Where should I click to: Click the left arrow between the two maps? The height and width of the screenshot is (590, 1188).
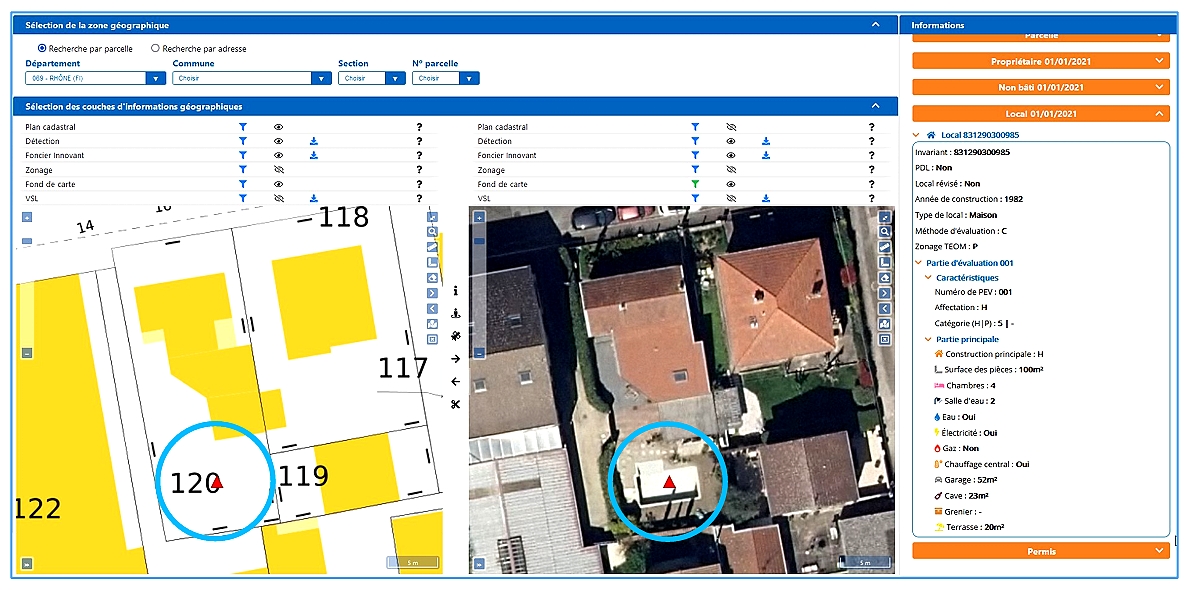pos(455,381)
